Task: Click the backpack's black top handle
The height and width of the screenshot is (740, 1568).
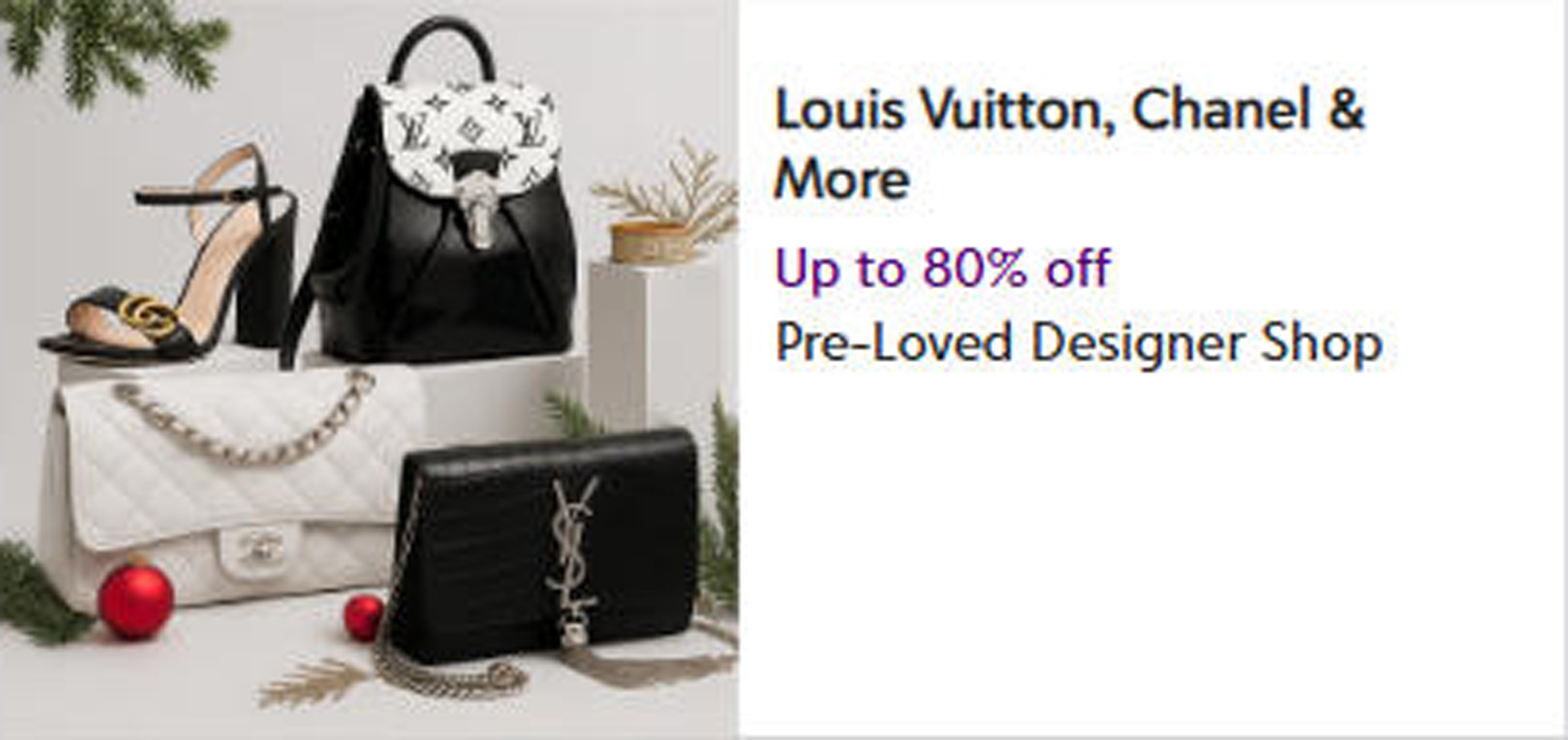Action: coord(442,48)
